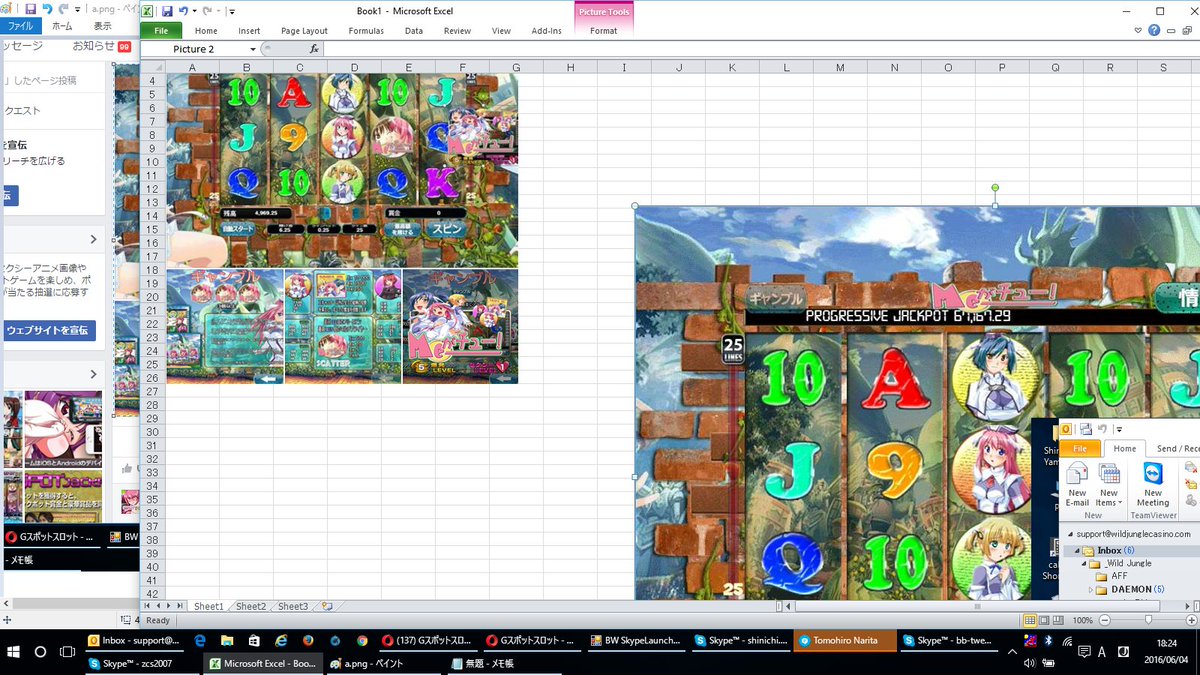Open the Outlook orange File tab
Viewport: 1200px width, 675px height.
click(1080, 449)
